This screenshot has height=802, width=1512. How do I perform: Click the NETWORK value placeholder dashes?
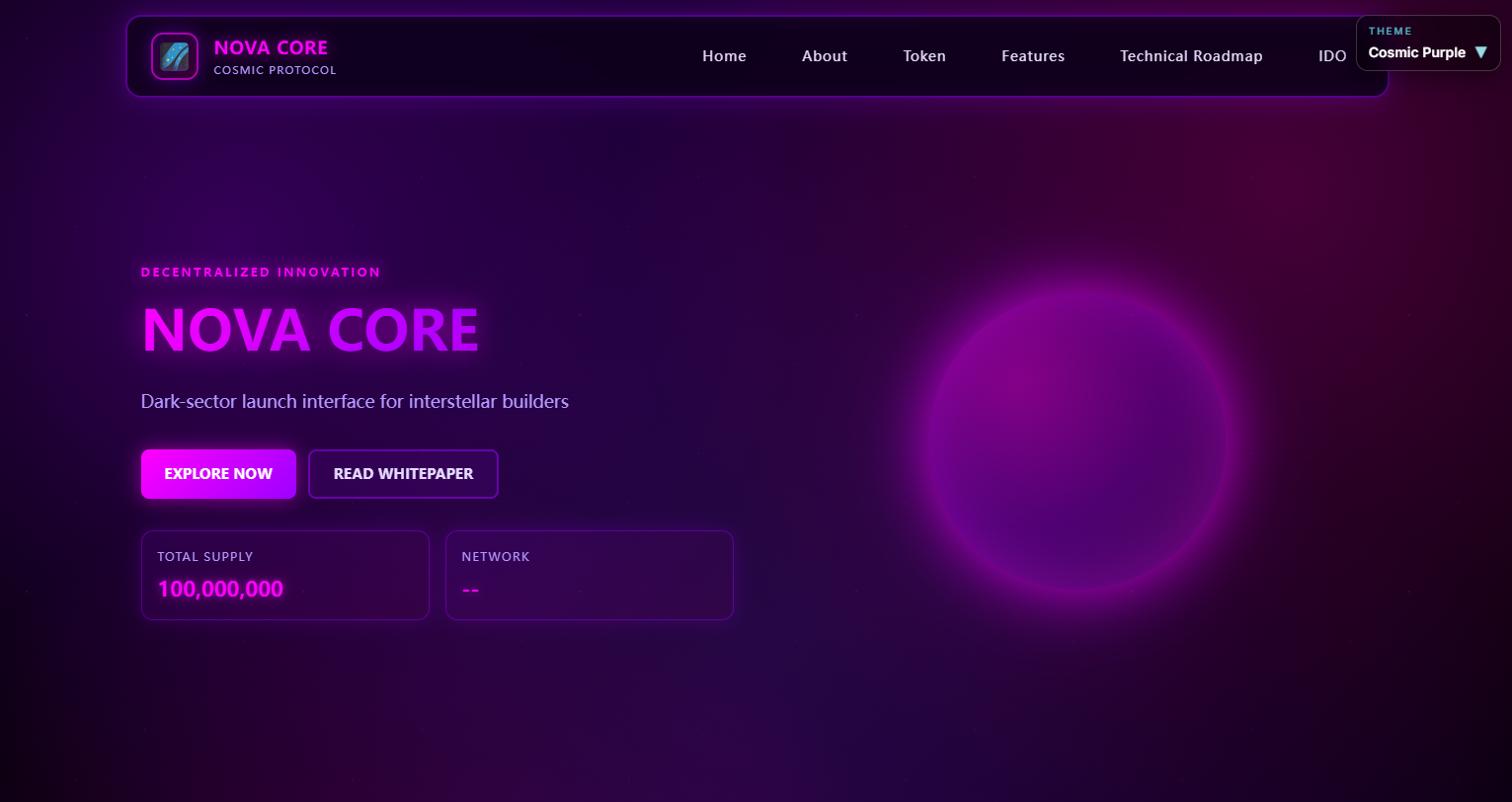470,590
